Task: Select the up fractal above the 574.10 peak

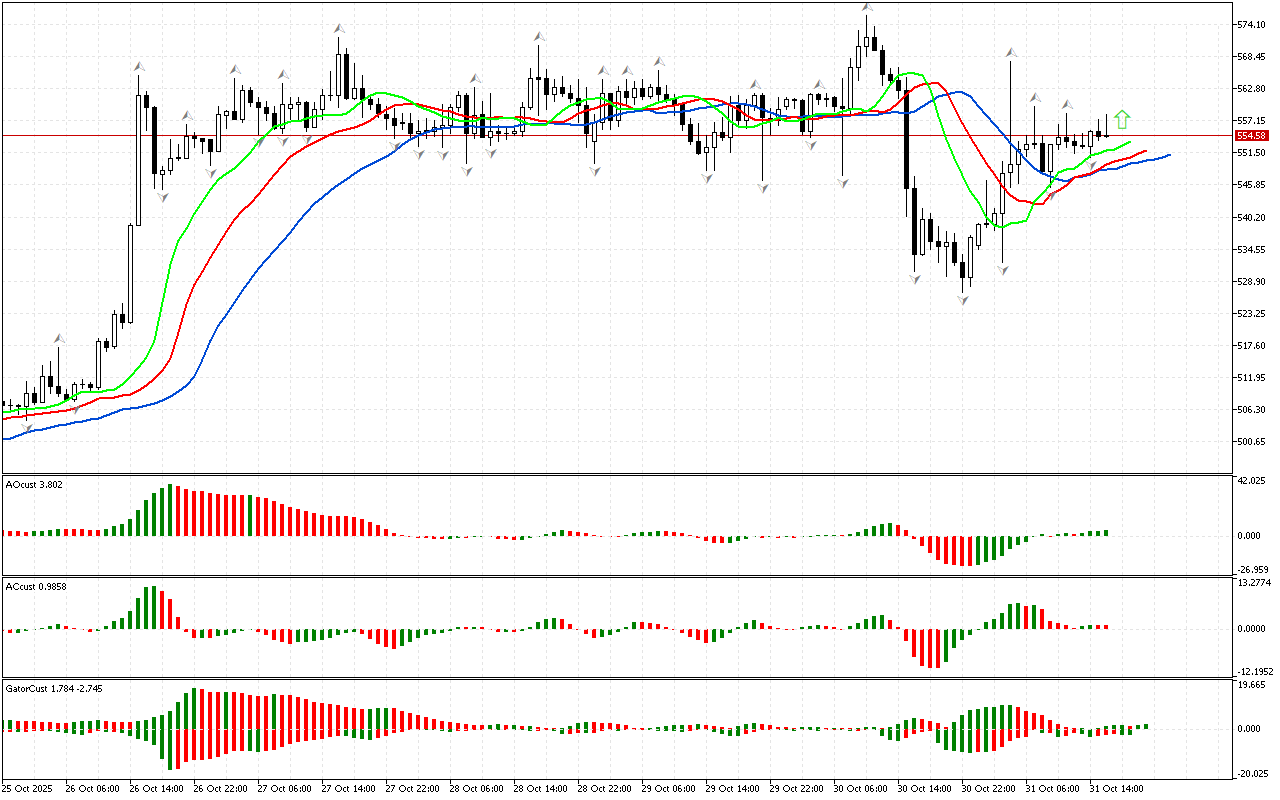Action: tap(867, 8)
